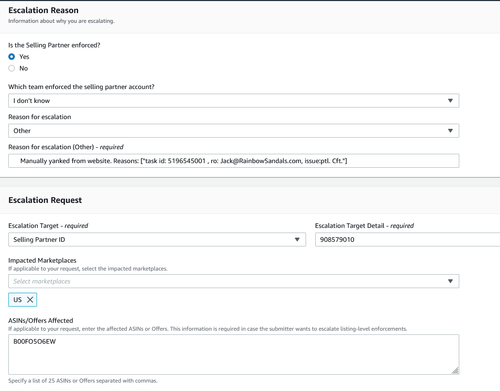This screenshot has width=500, height=391.
Task: Click the text area resize handle
Action: (x=455, y=370)
